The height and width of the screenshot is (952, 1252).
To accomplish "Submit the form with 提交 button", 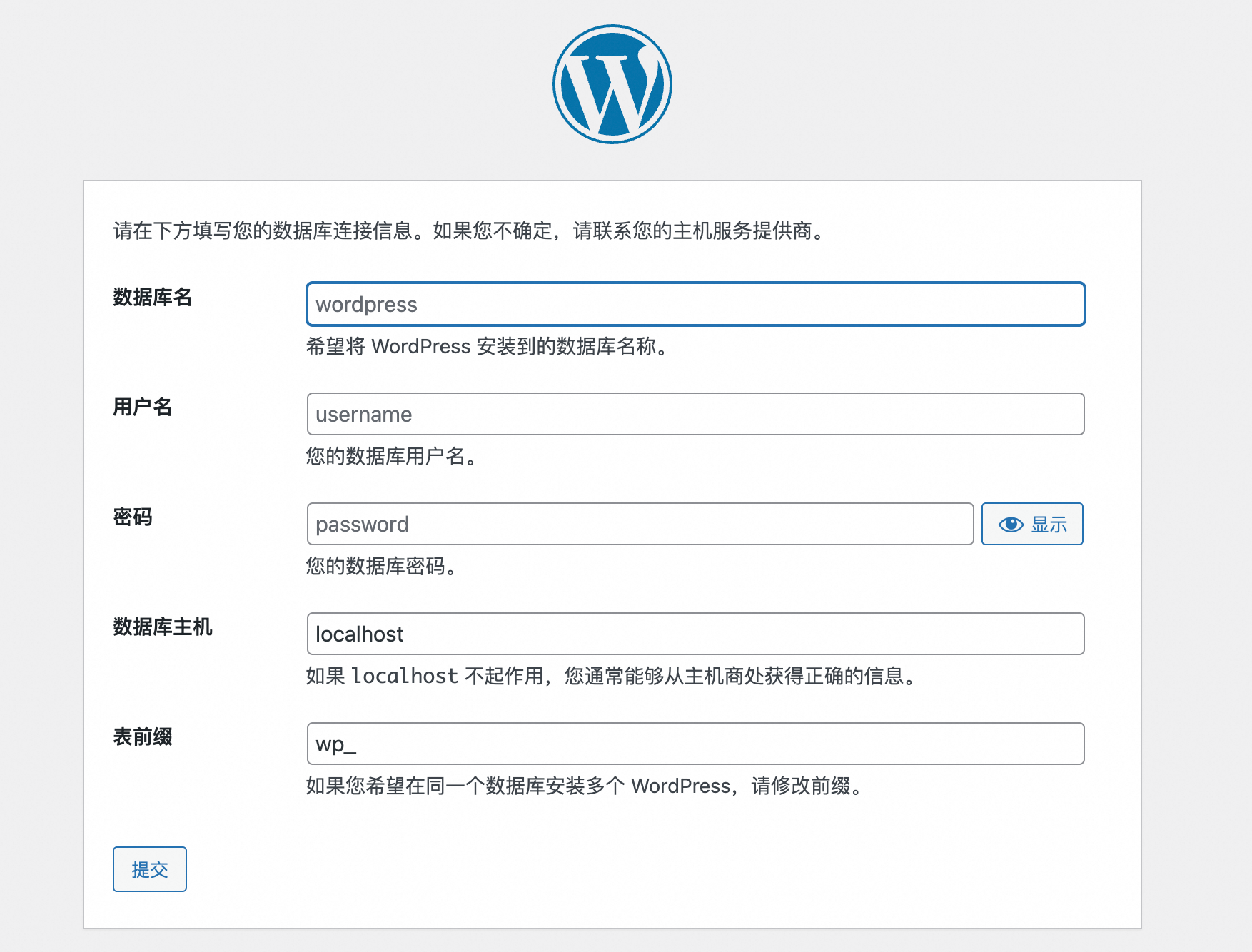I will pos(150,869).
